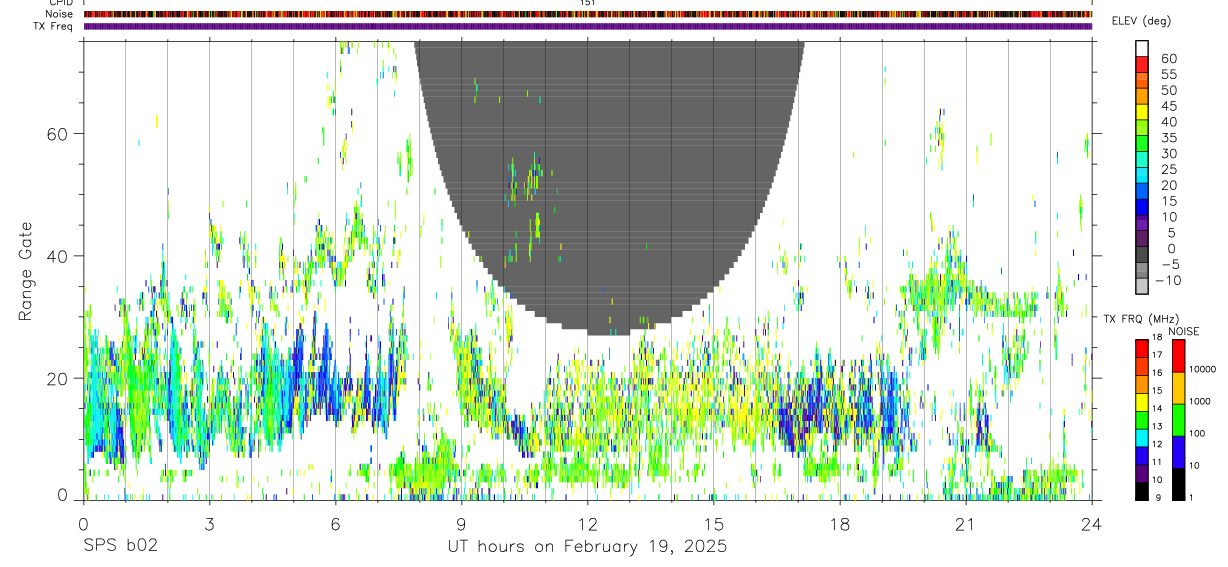Pick the blue ELEV swatch beside label 15
The width and height of the screenshot is (1228, 567).
pos(1142,207)
